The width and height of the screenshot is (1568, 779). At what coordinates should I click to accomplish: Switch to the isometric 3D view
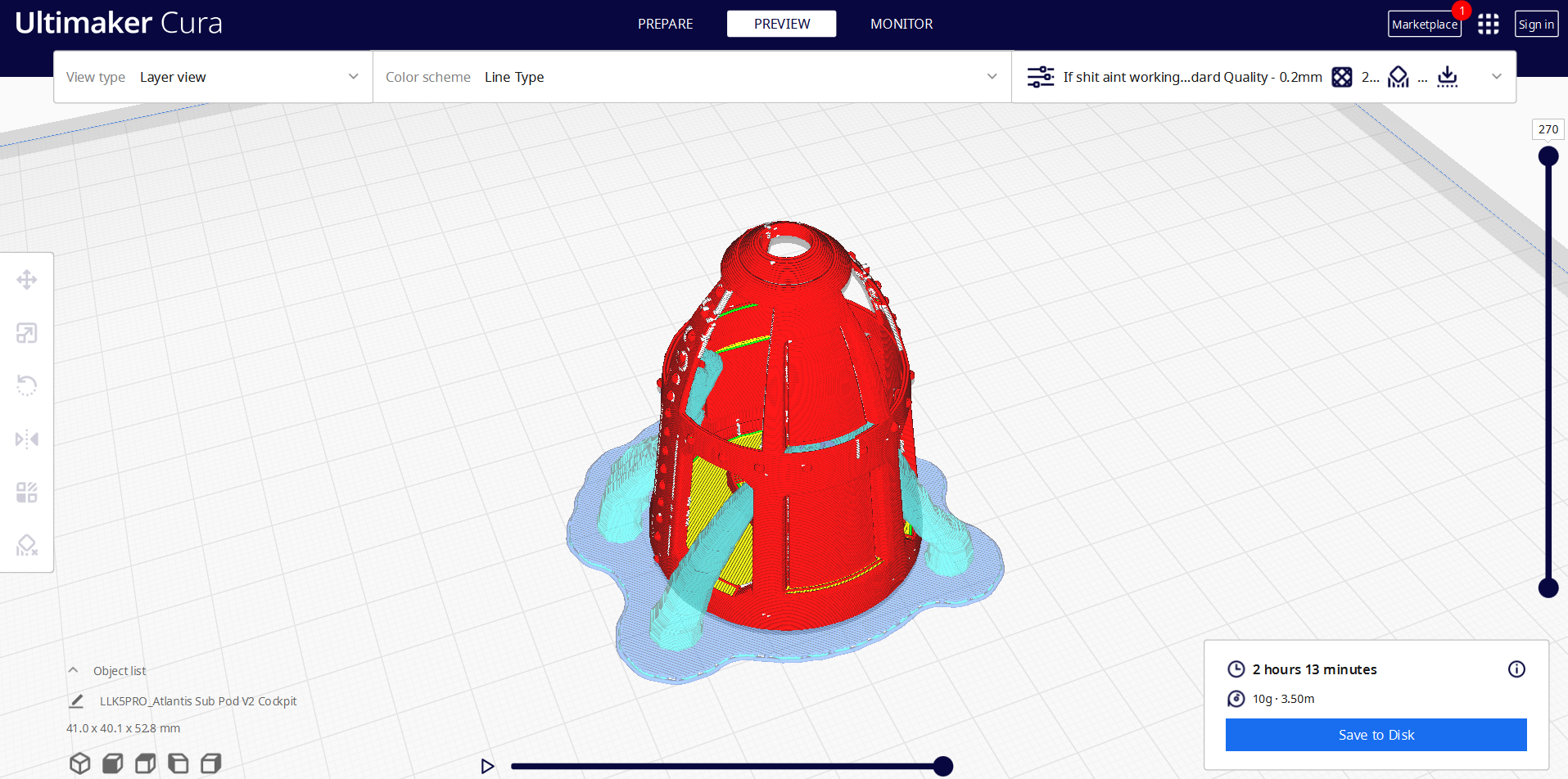[x=79, y=763]
